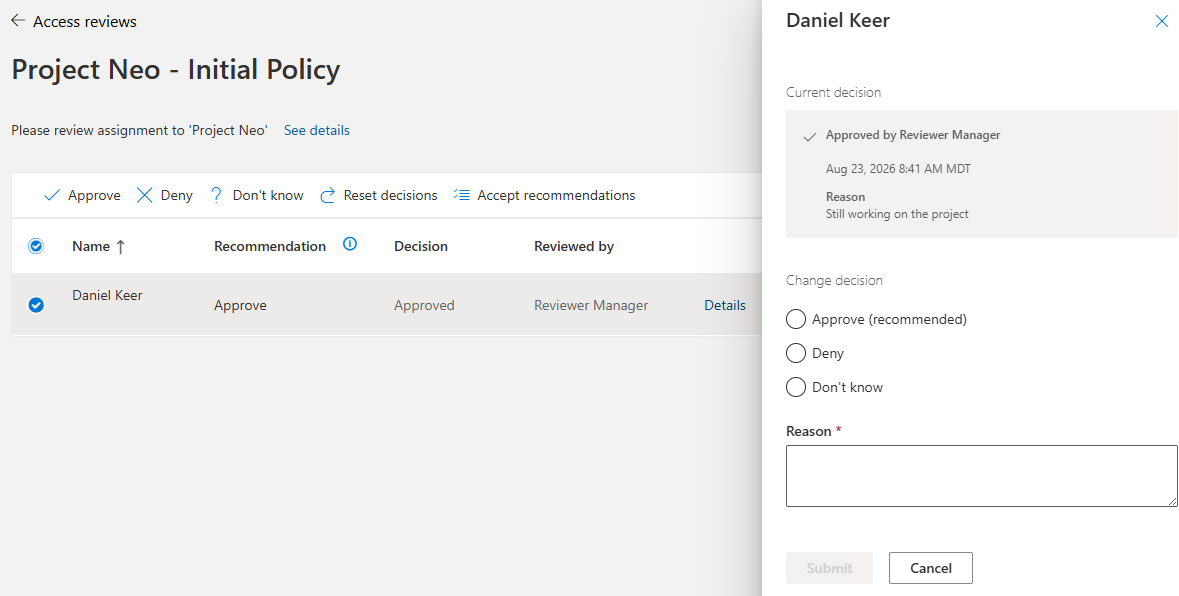This screenshot has height=596, width=1179.
Task: Click the Cancel button
Action: (x=931, y=568)
